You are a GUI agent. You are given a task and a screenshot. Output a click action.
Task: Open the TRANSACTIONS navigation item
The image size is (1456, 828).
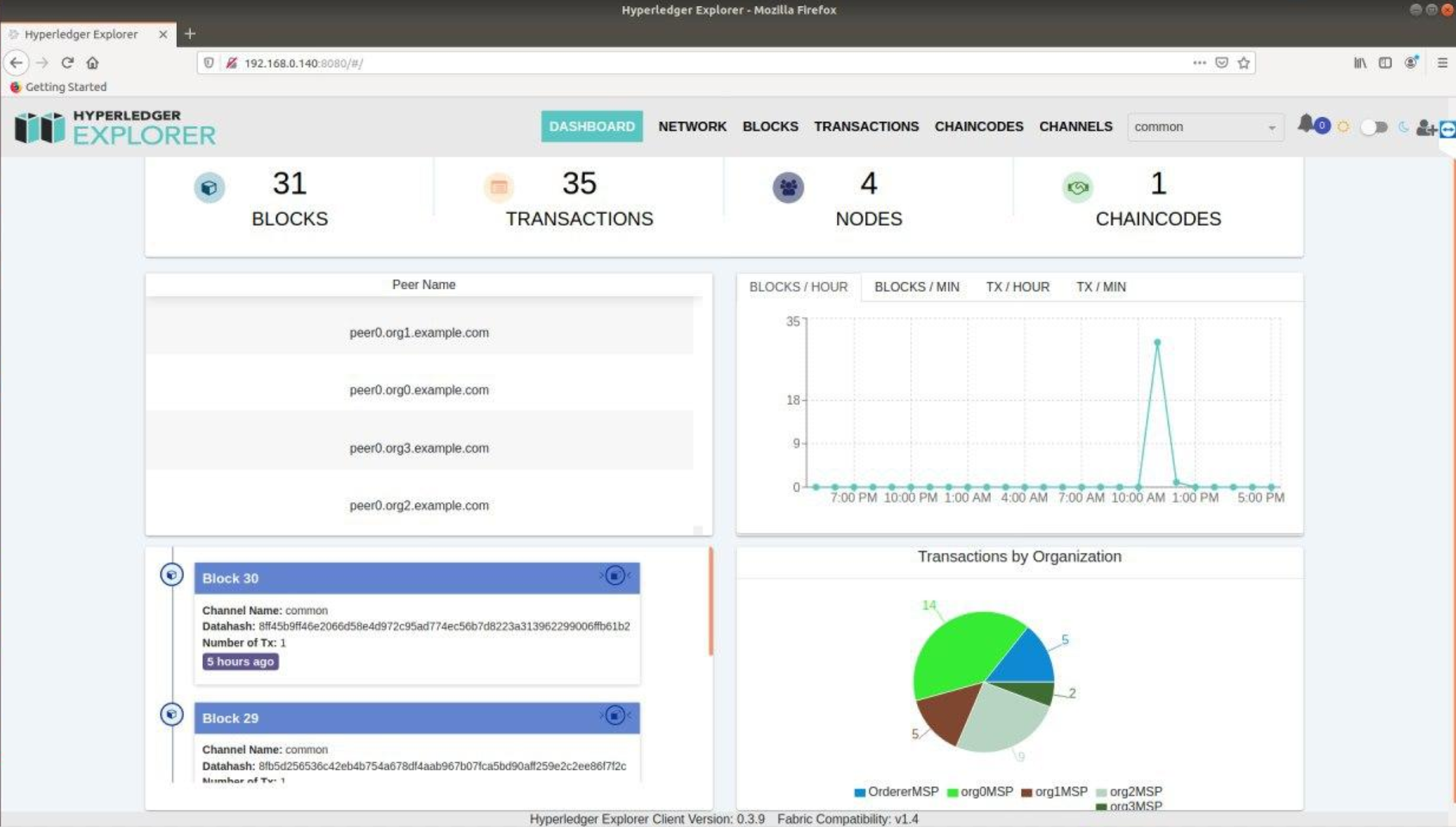(x=866, y=126)
